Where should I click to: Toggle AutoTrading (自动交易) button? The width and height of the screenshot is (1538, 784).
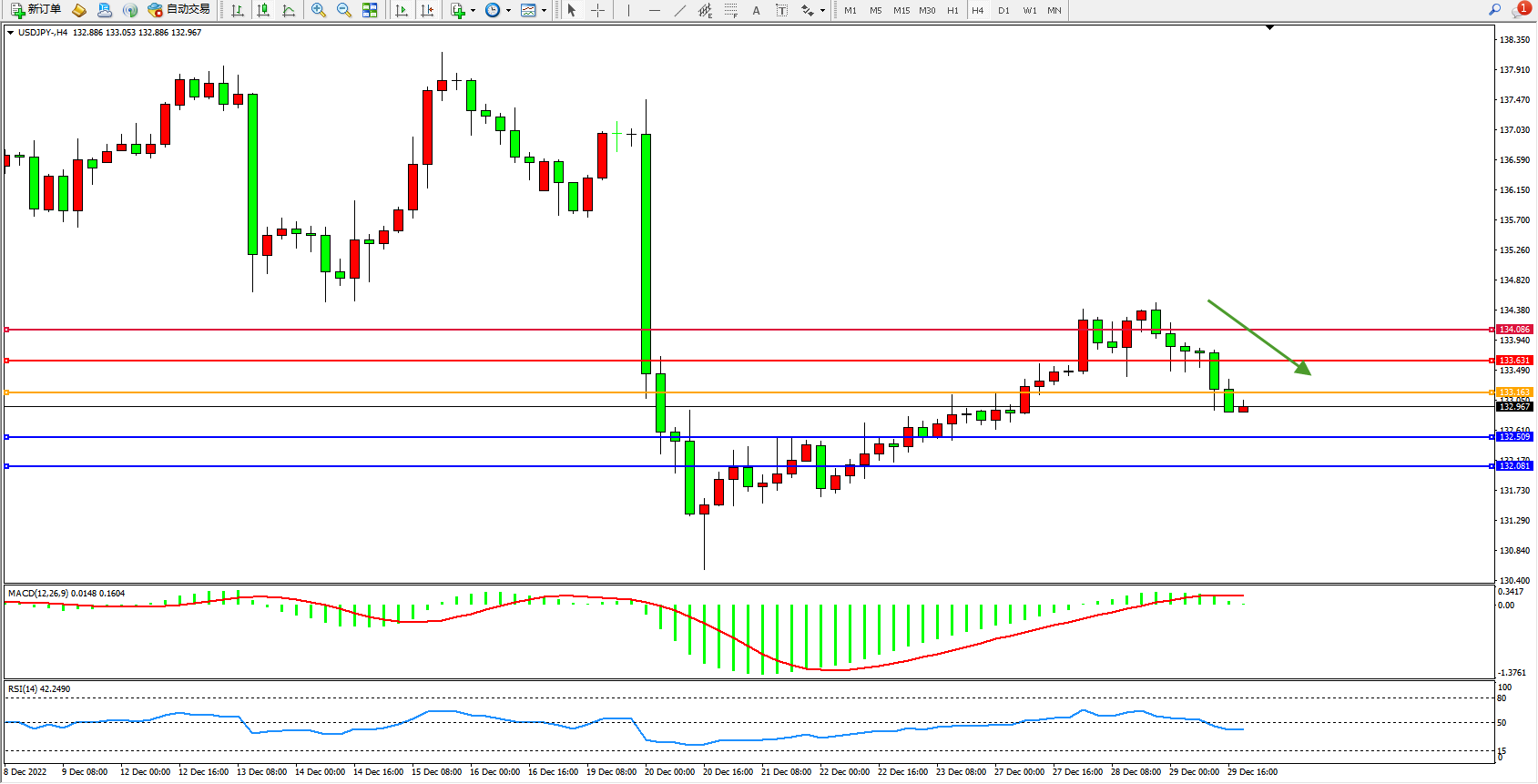point(179,10)
